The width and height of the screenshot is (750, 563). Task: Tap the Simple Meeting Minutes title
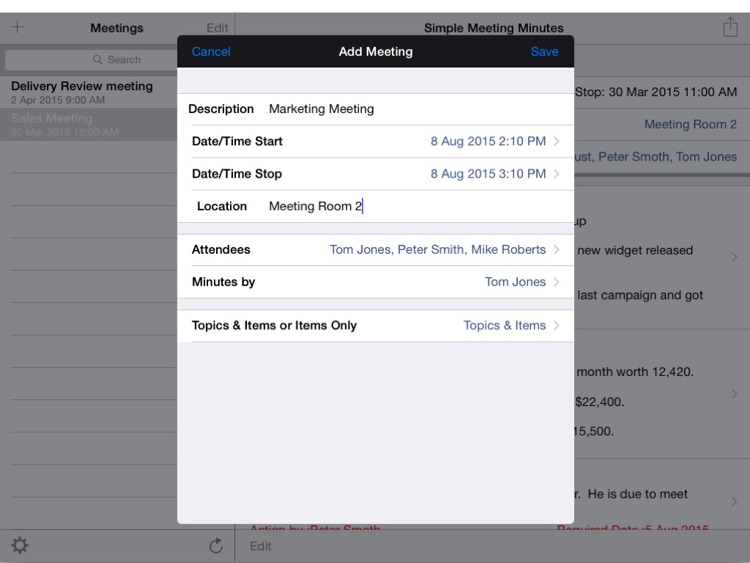coord(494,28)
